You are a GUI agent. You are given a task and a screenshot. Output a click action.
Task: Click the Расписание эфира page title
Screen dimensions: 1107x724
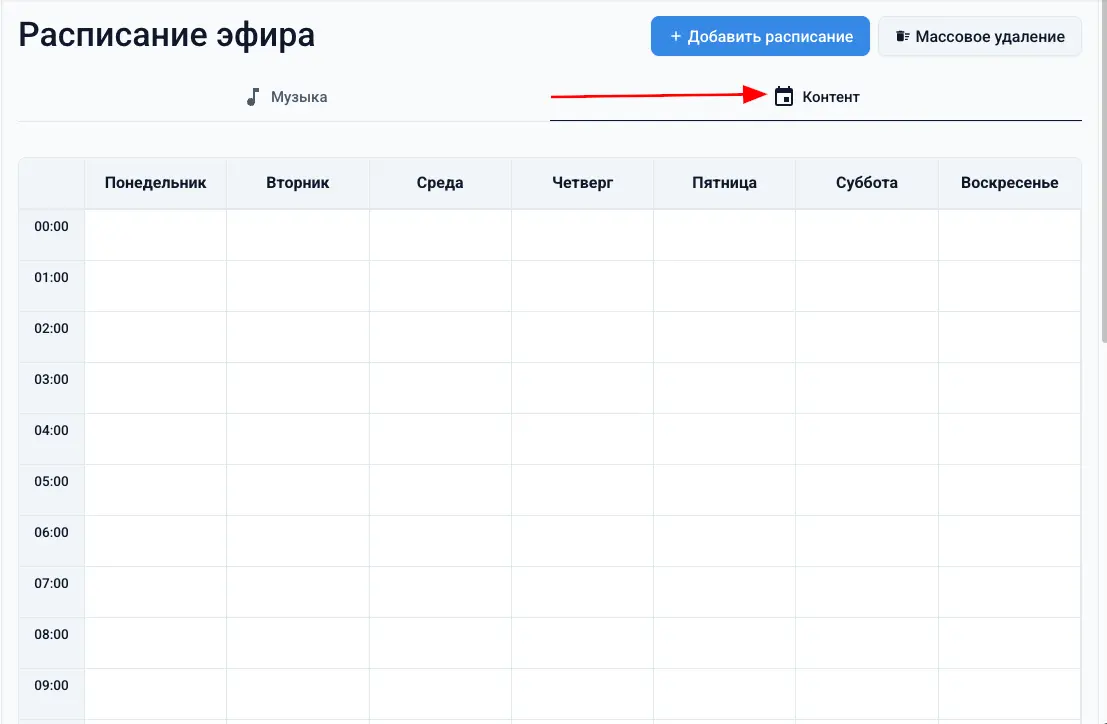[x=166, y=34]
